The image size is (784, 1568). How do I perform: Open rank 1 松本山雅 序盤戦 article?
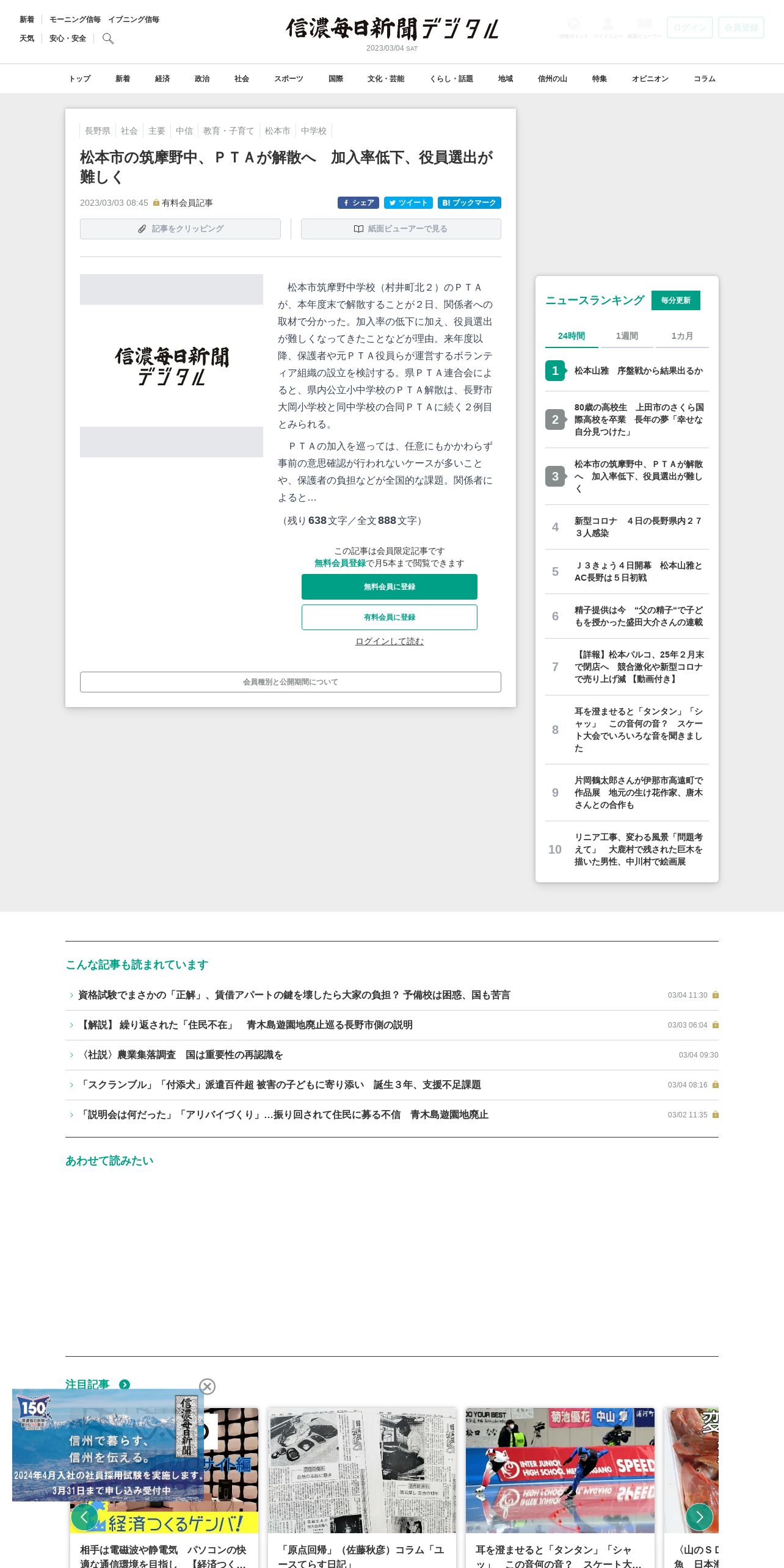627,371
